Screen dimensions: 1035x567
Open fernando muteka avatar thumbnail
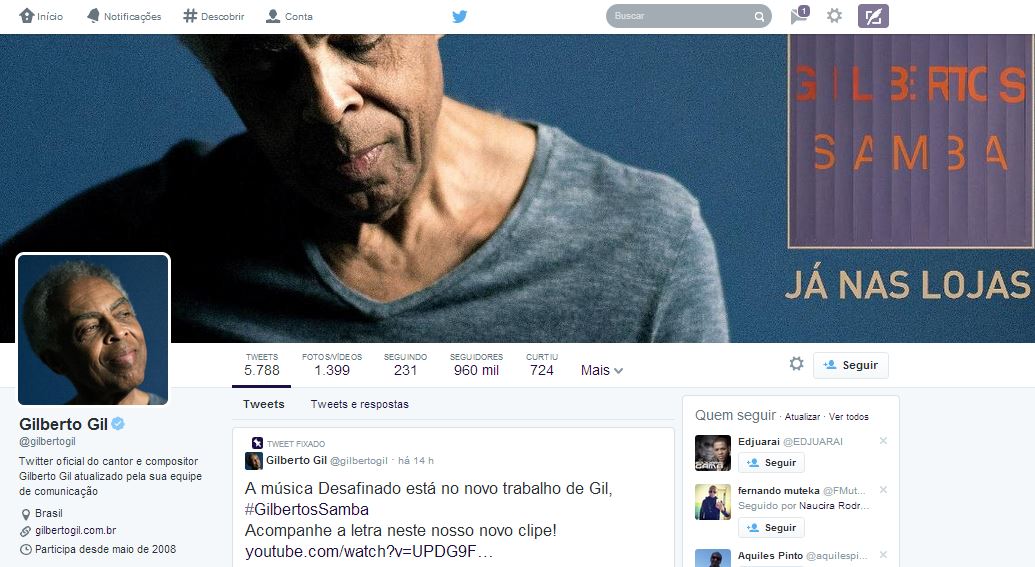(713, 502)
